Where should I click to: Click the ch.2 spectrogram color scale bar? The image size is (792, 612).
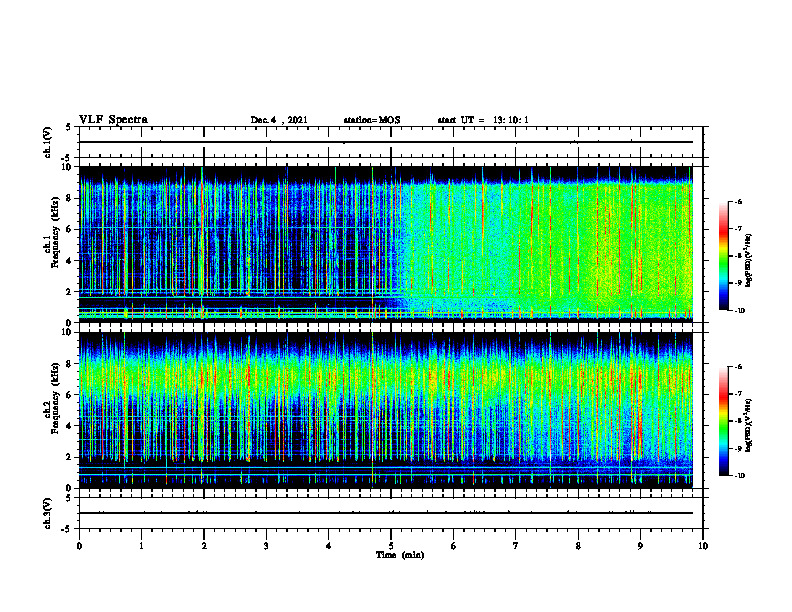pyautogui.click(x=724, y=421)
